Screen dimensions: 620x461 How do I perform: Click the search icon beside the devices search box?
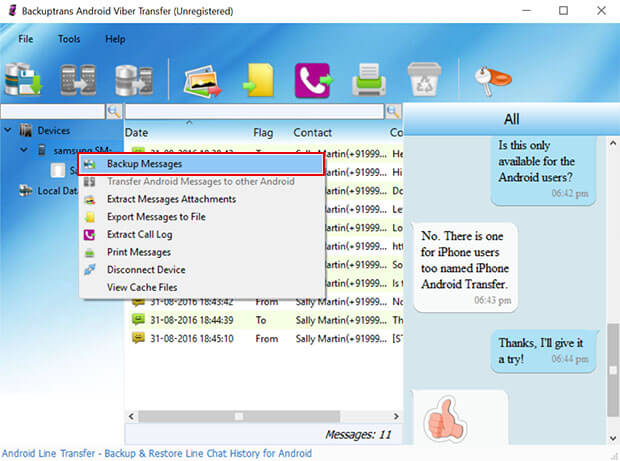click(x=114, y=111)
